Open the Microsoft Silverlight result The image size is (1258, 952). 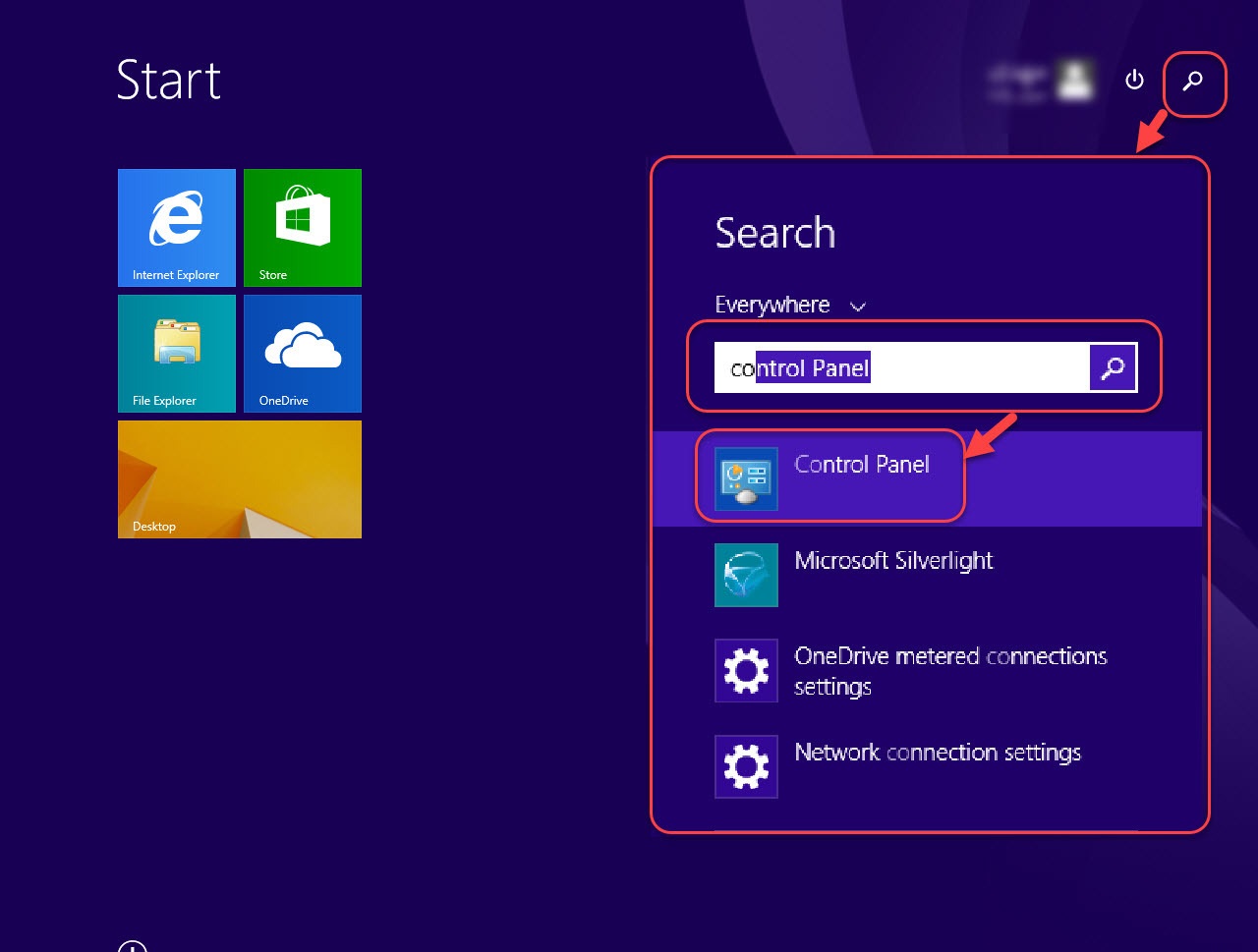click(x=927, y=575)
